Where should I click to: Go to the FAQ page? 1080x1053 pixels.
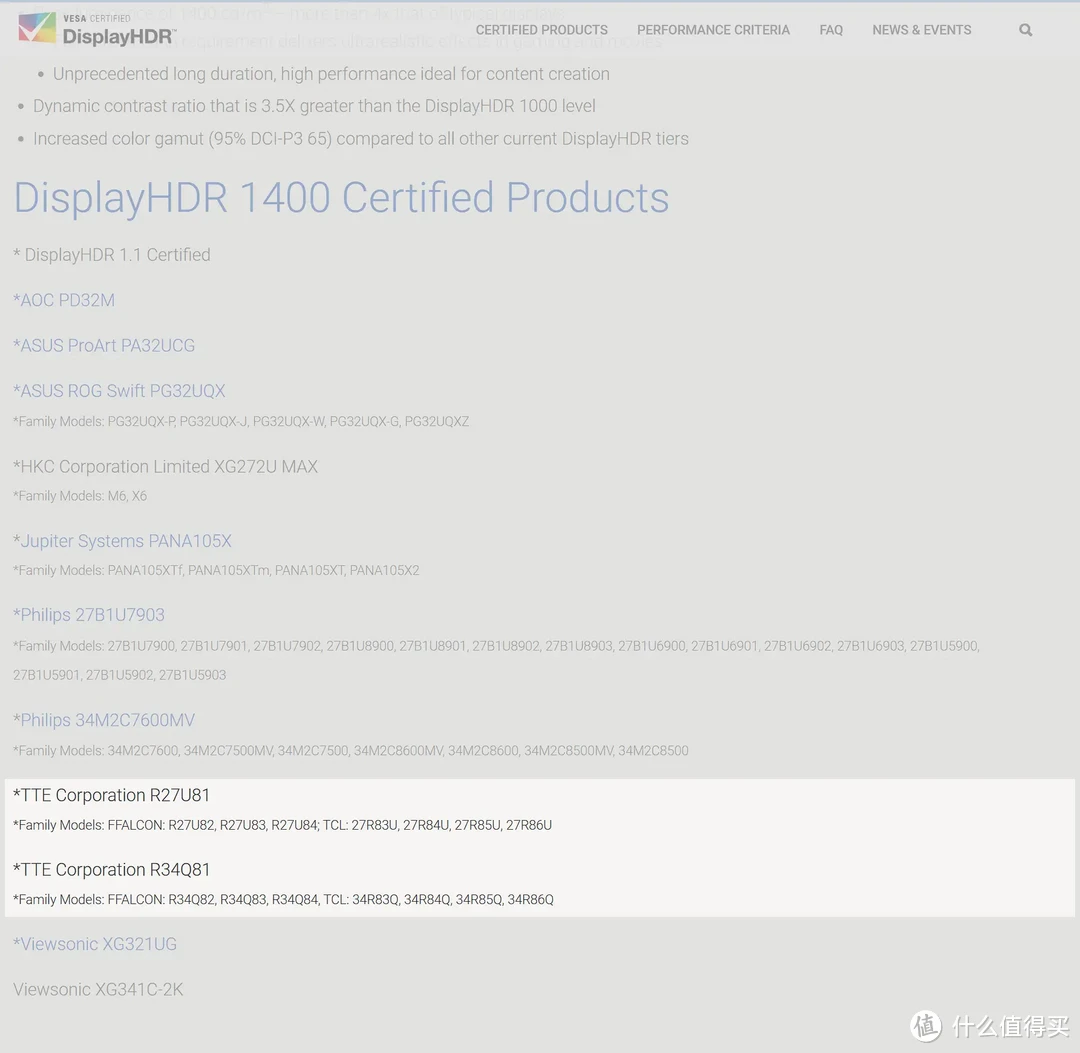[831, 30]
